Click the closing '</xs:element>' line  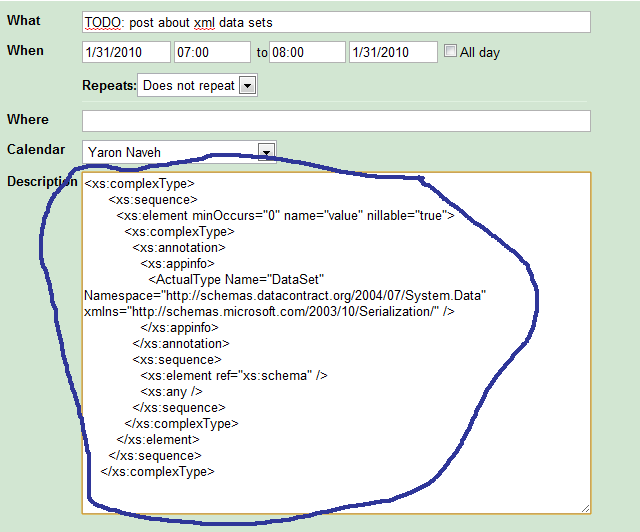tap(158, 440)
